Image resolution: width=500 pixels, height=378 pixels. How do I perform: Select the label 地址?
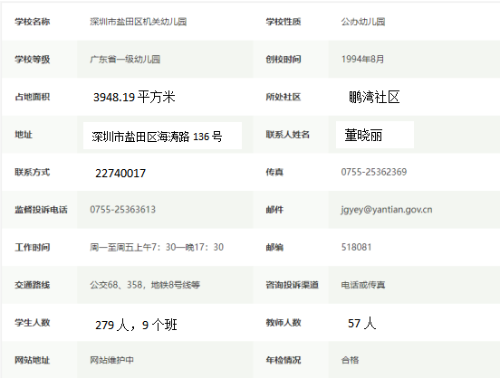click(x=23, y=135)
